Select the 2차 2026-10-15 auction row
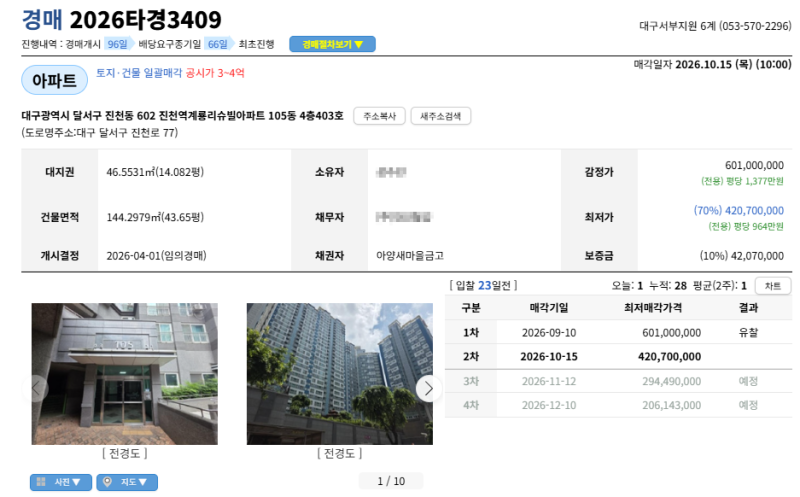Viewport: 800px width, 497px height. coord(618,357)
